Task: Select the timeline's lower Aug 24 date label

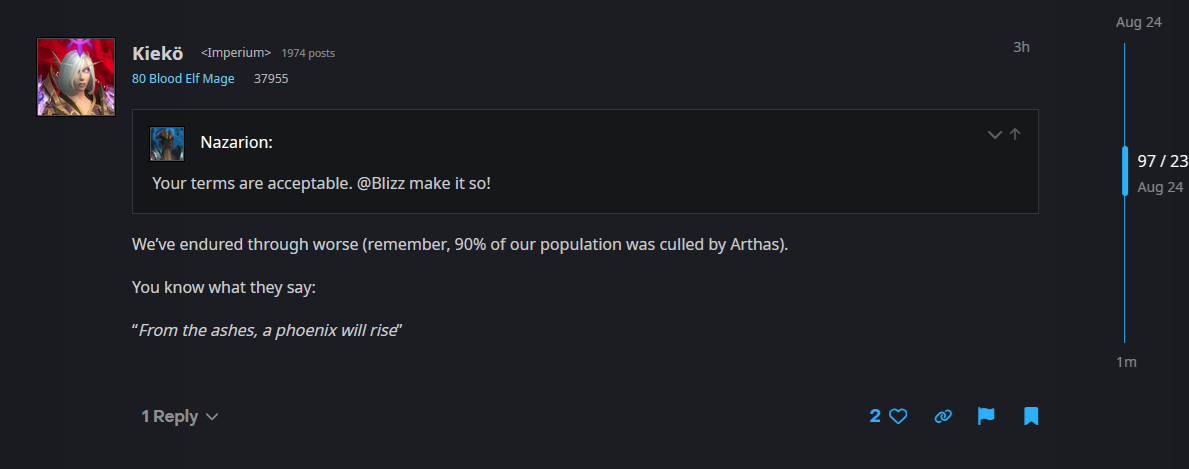Action: 1160,187
